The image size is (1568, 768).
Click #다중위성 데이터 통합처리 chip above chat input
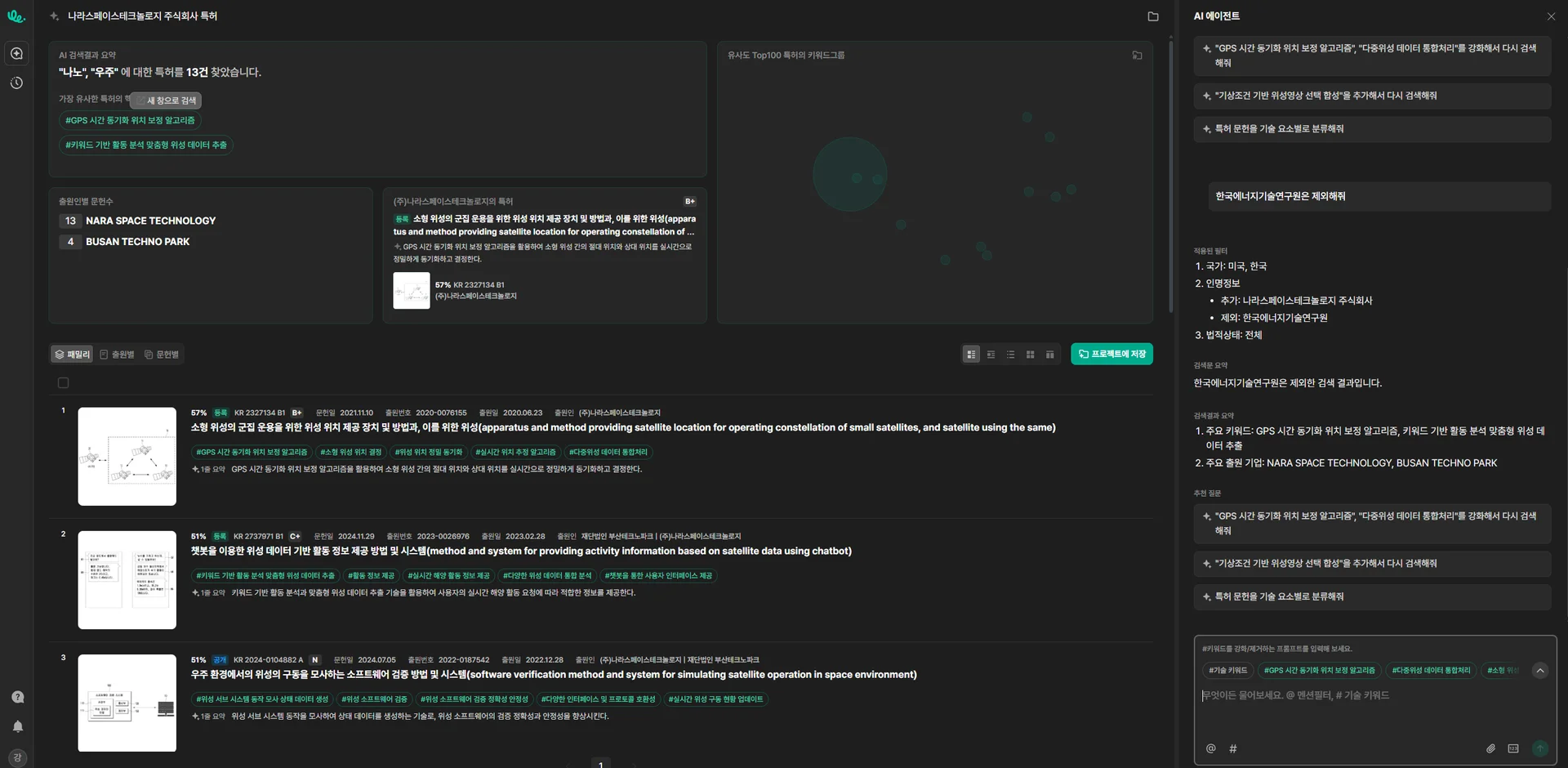coord(1431,671)
